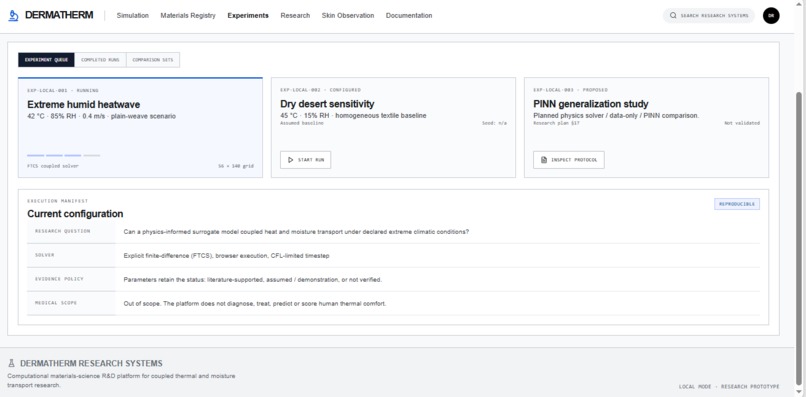The height and width of the screenshot is (397, 806).
Task: Open the Simulation menu
Action: 133,15
